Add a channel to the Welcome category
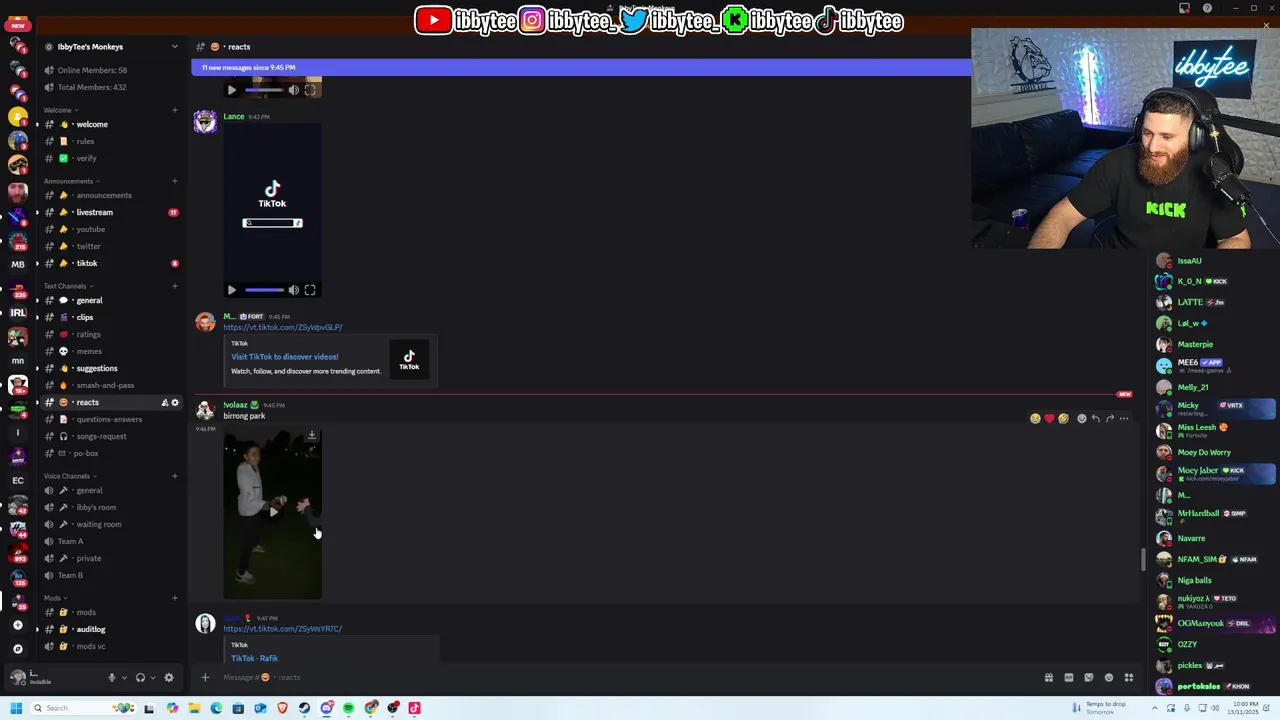This screenshot has width=1280, height=720. 174,110
